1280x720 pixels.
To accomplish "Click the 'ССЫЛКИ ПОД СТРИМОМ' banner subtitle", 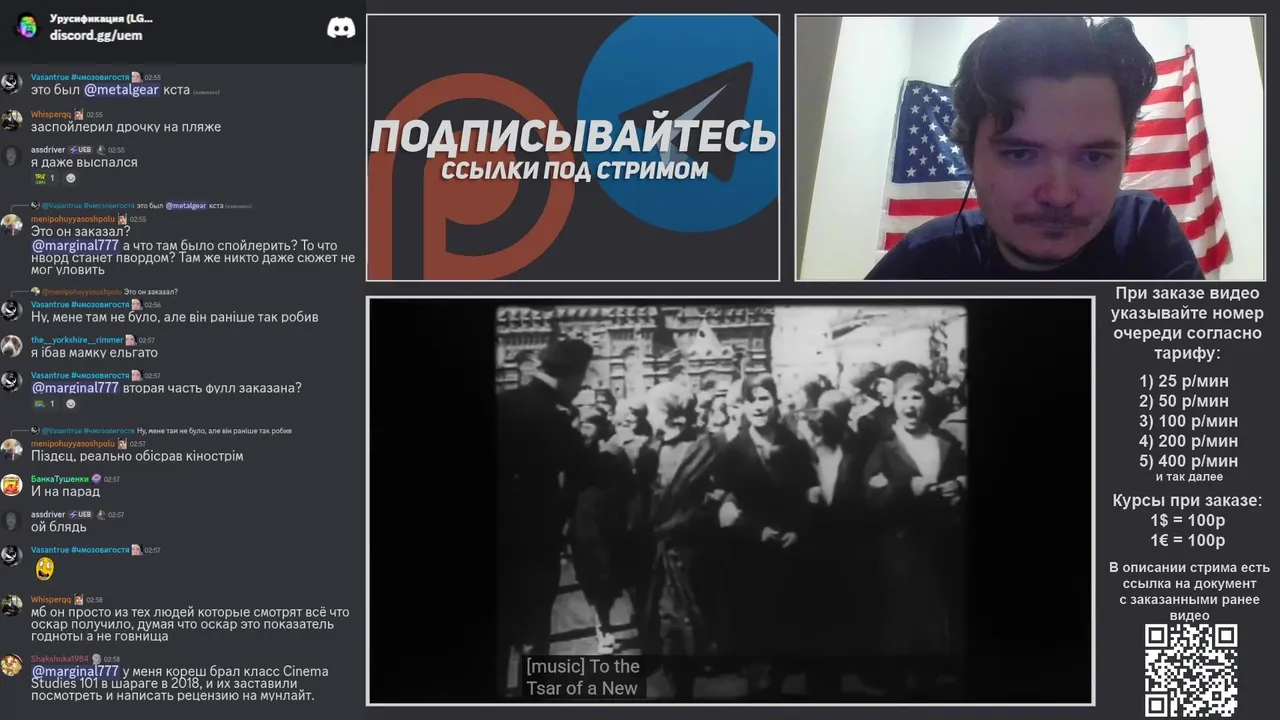I will [574, 170].
